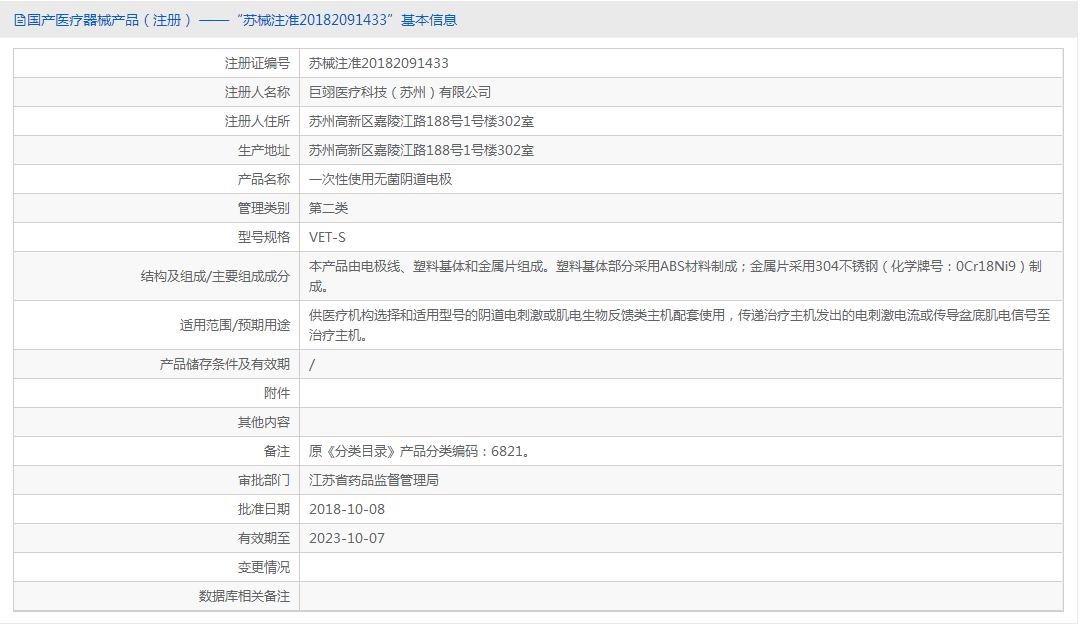Click the 产品名称 label
1080x625 pixels.
coord(264,179)
